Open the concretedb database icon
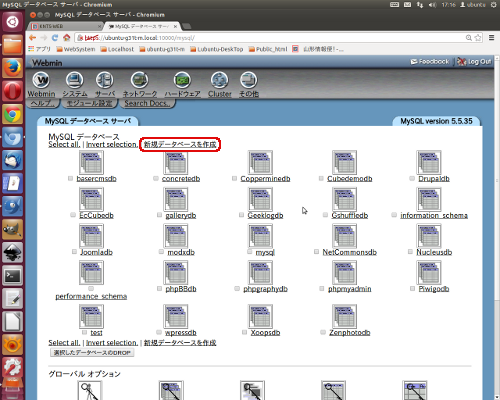This screenshot has height=400, width=500. click(176, 162)
